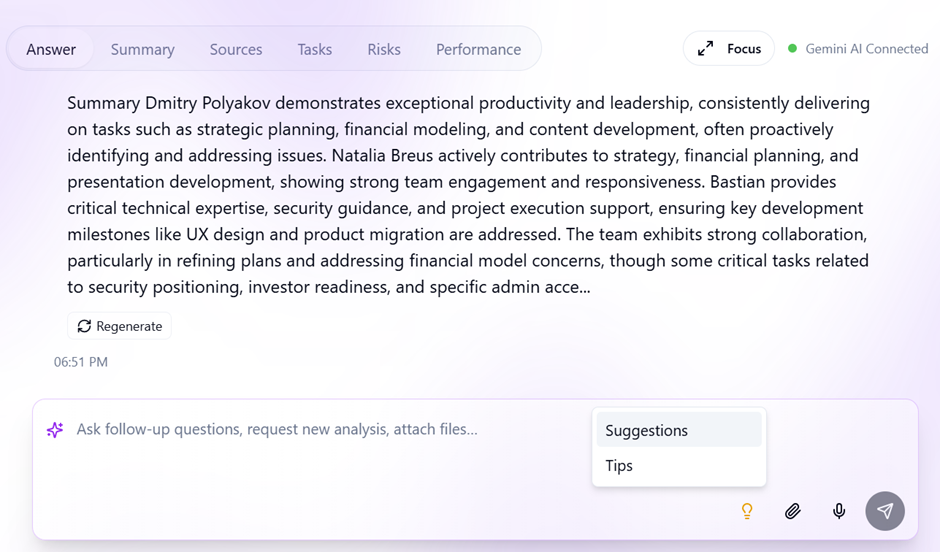The height and width of the screenshot is (552, 940).
Task: Switch to the Answer tab
Action: [51, 49]
